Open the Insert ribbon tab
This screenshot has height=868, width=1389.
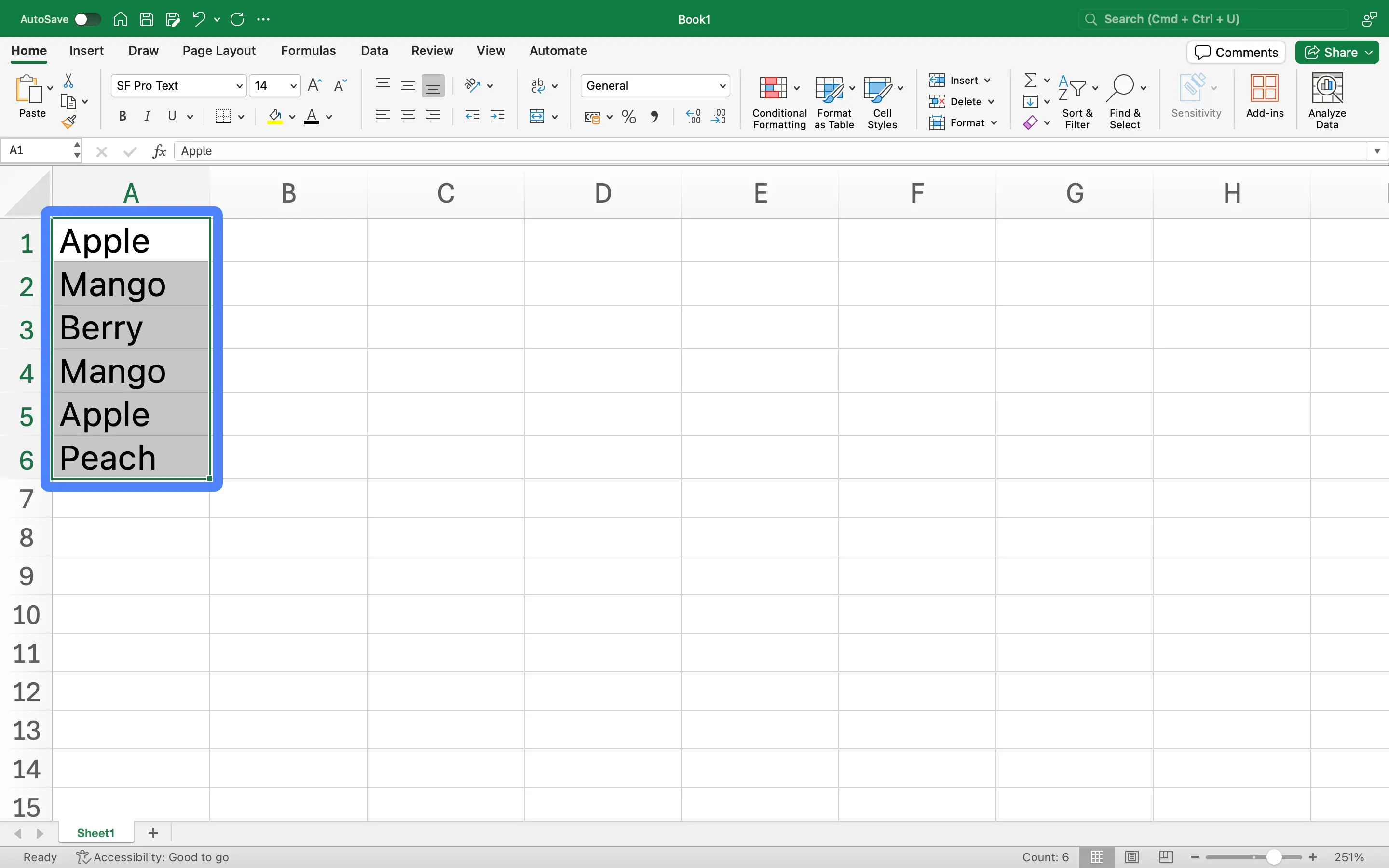tap(87, 51)
